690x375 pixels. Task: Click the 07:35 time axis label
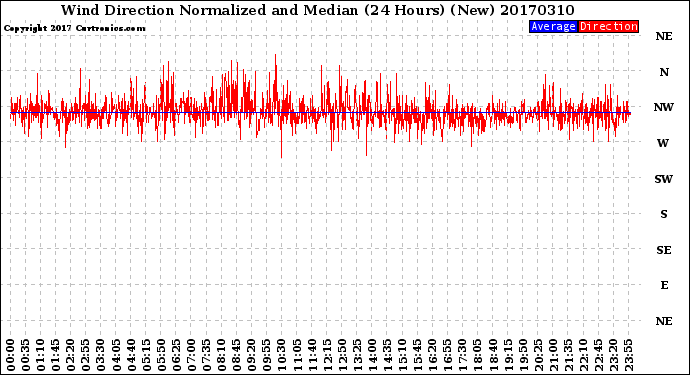tap(206, 355)
